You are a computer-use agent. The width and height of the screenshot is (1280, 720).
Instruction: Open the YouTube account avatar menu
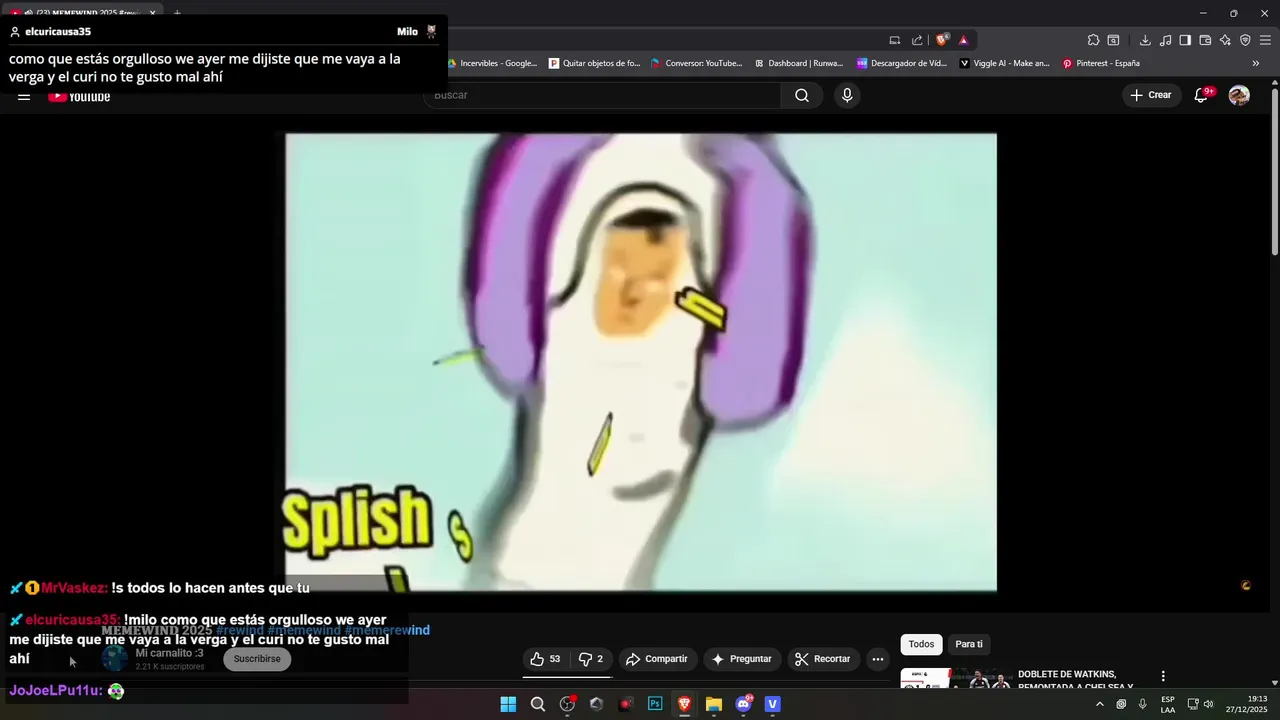tap(1239, 95)
